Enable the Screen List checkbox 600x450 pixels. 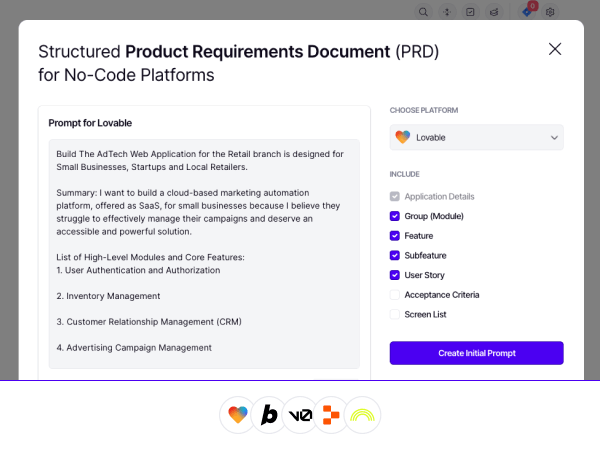pos(395,315)
